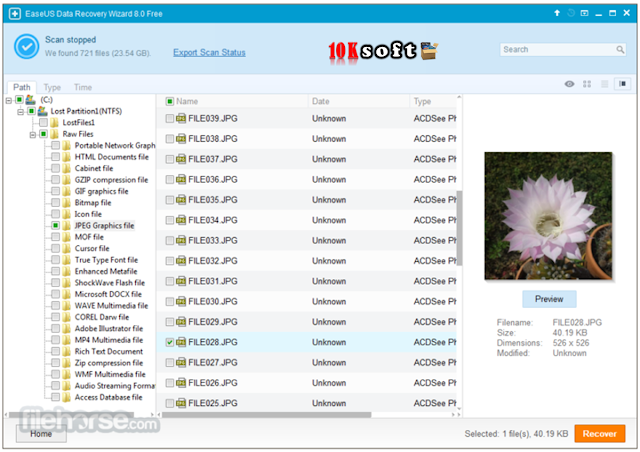Viewport: 640px width, 452px height.
Task: Click the LostFiles1 folder icon
Action: coord(54,122)
